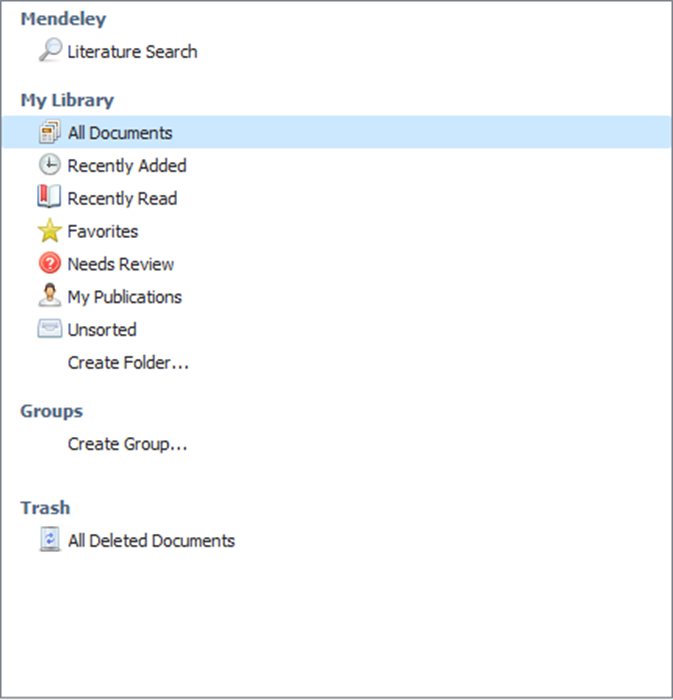Viewport: 673px width, 700px height.
Task: Click the Trash section header
Action: [x=45, y=508]
